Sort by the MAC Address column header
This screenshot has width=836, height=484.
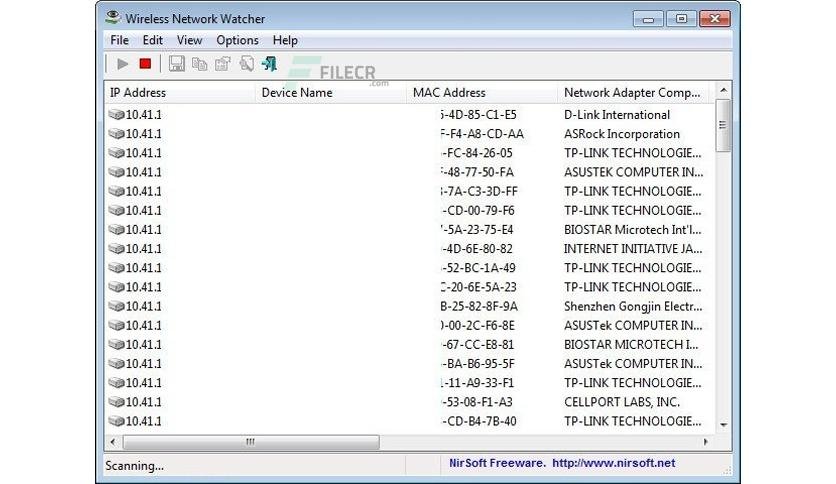pyautogui.click(x=482, y=92)
